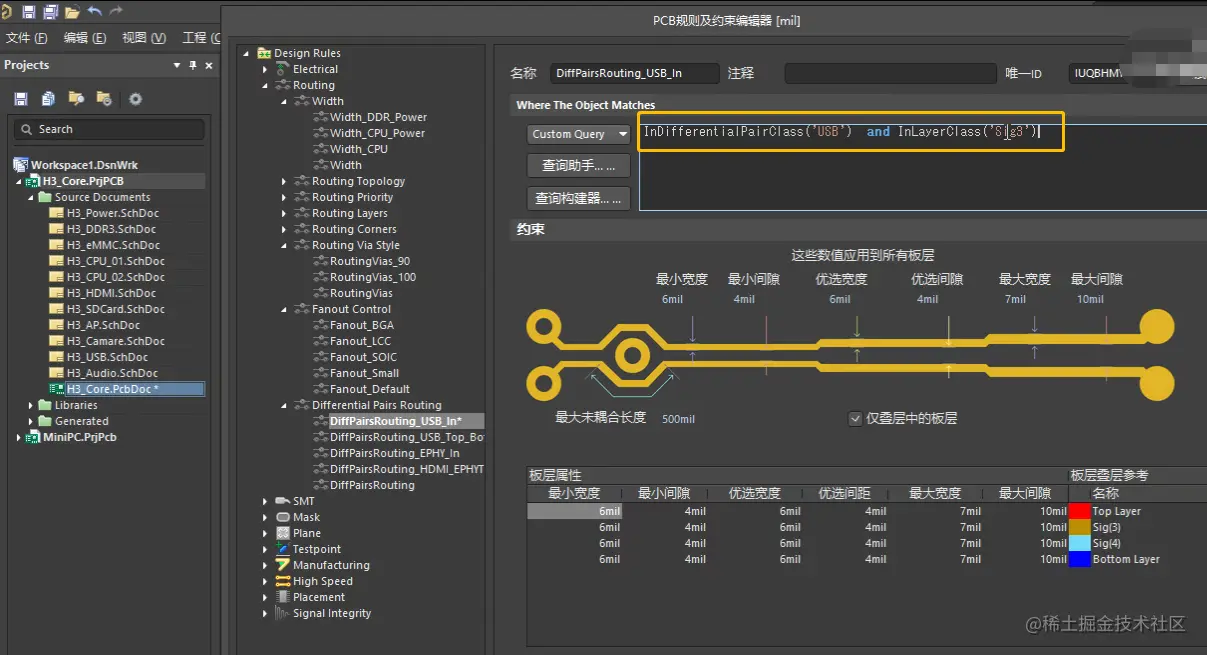Open H3_HDMI.SchDoc
The height and width of the screenshot is (655, 1207).
point(111,293)
